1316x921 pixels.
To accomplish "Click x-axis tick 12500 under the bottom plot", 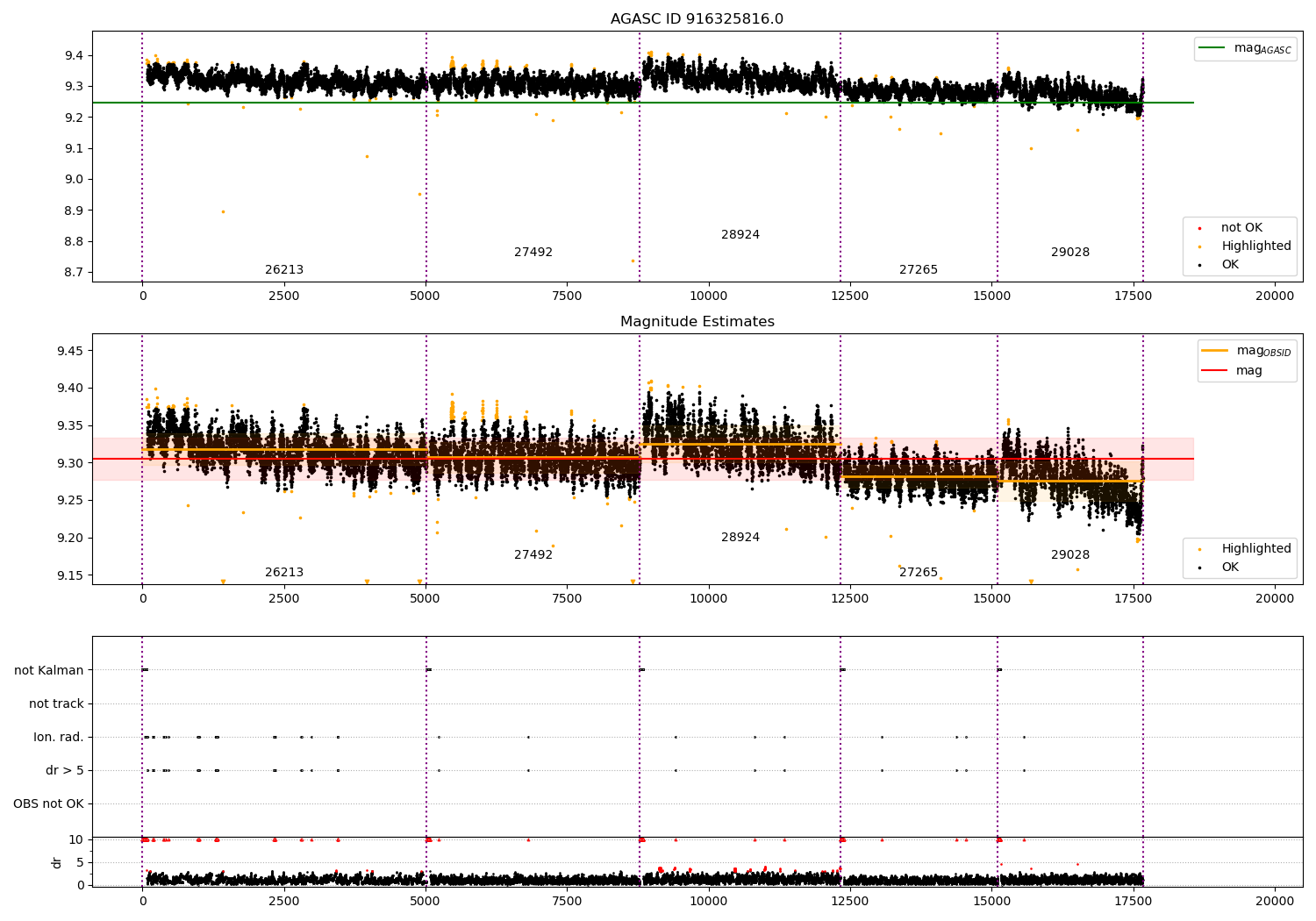I will click(x=849, y=902).
